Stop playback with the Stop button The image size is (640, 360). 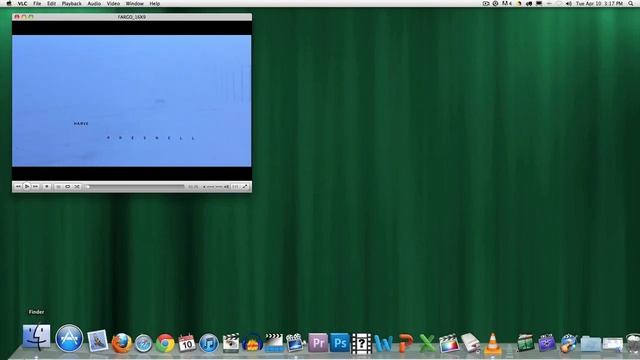pyautogui.click(x=47, y=187)
